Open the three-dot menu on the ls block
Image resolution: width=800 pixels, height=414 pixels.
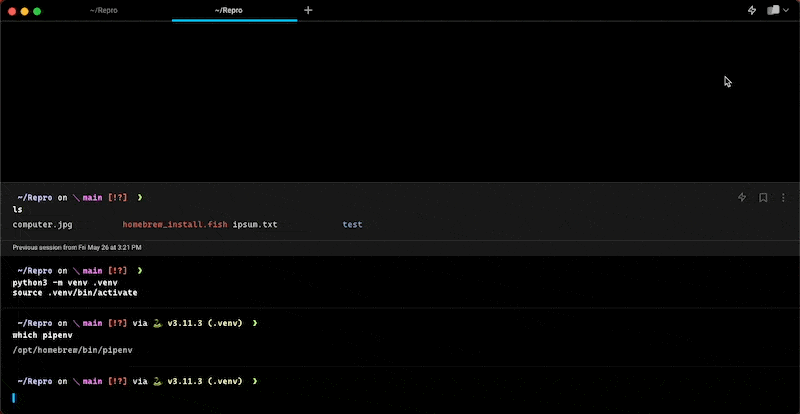783,198
